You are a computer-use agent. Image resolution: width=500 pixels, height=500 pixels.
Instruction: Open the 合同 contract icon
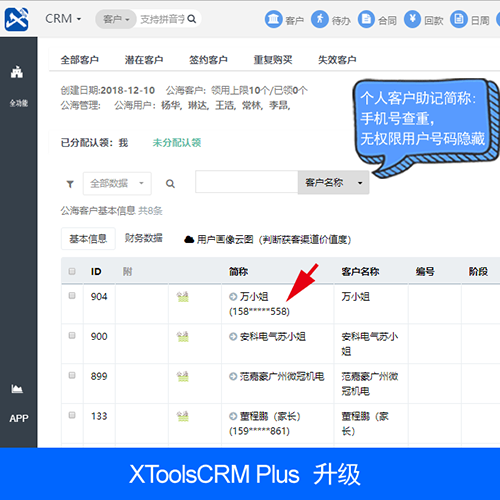point(366,19)
